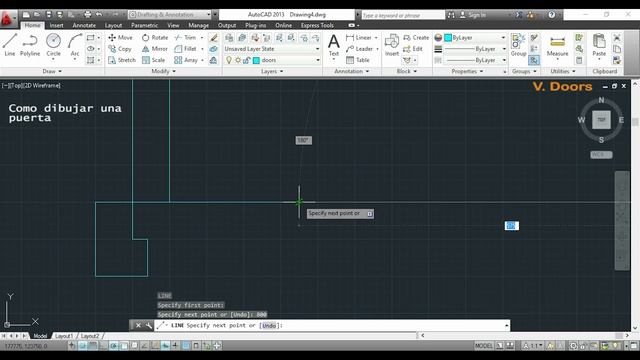Select the Circle tool
The height and width of the screenshot is (360, 640).
[53, 45]
